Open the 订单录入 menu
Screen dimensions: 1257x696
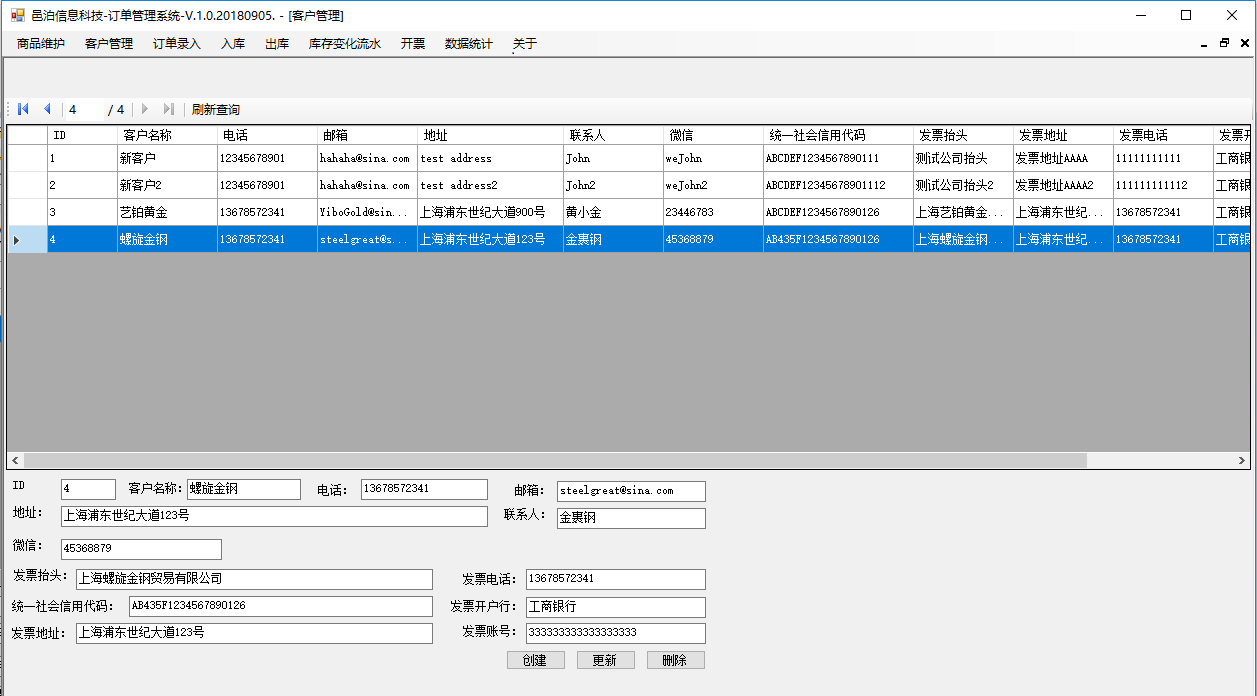click(177, 44)
